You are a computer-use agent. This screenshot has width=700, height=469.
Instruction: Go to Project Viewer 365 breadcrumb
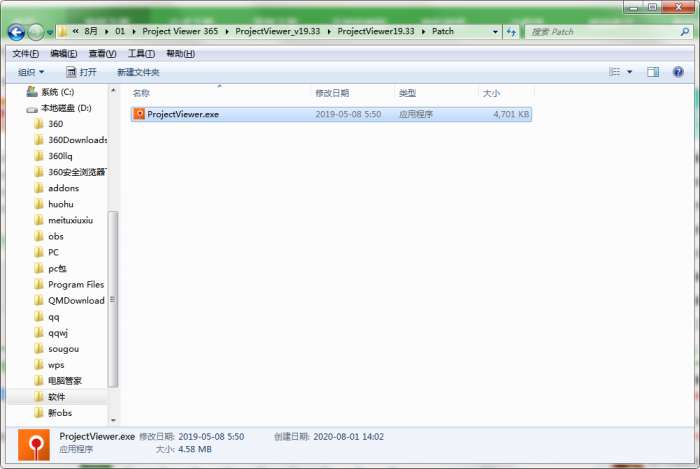click(x=180, y=31)
